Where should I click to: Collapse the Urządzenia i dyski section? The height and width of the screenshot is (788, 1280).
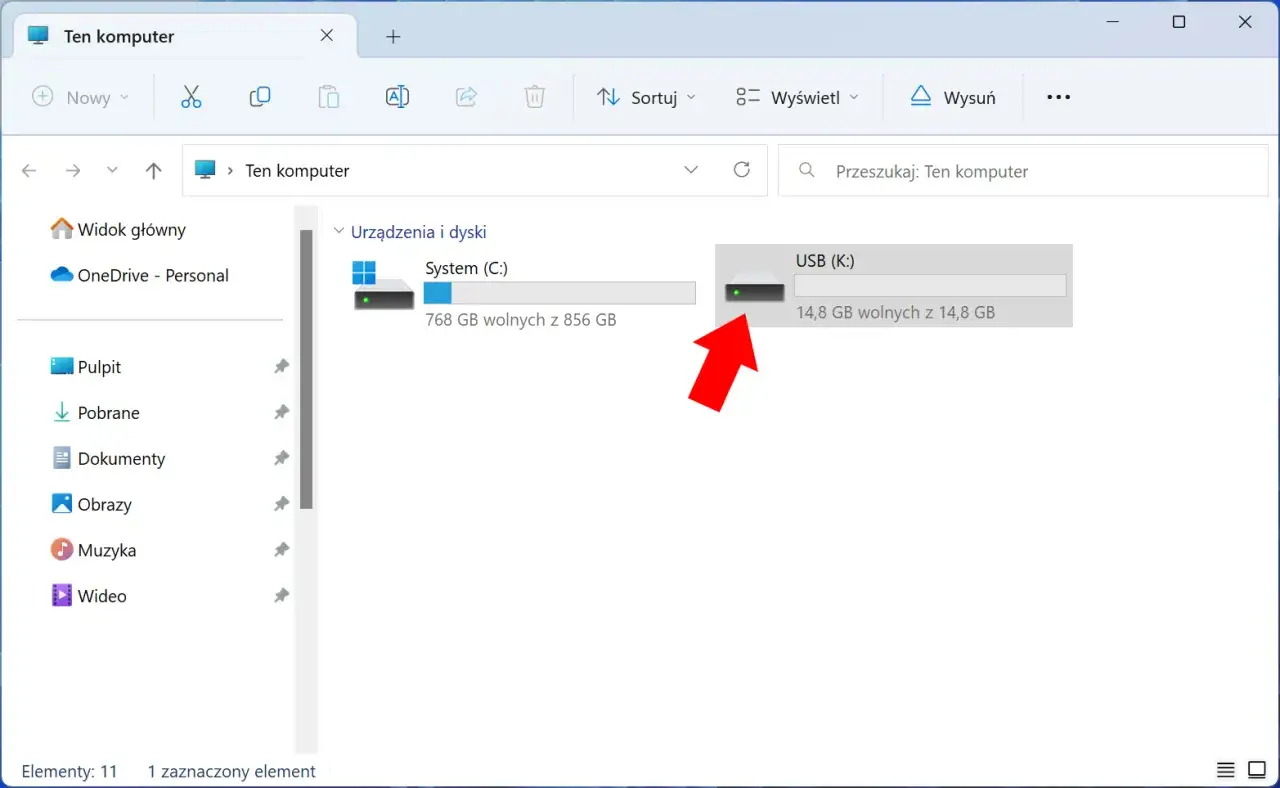[339, 230]
